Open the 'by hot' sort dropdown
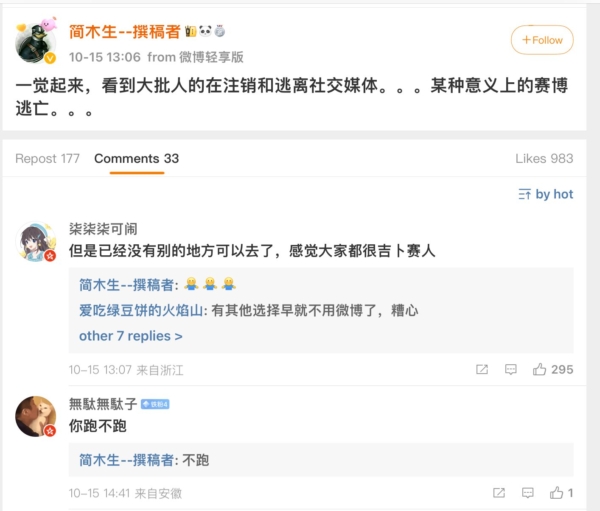This screenshot has height=511, width=600. coord(546,194)
